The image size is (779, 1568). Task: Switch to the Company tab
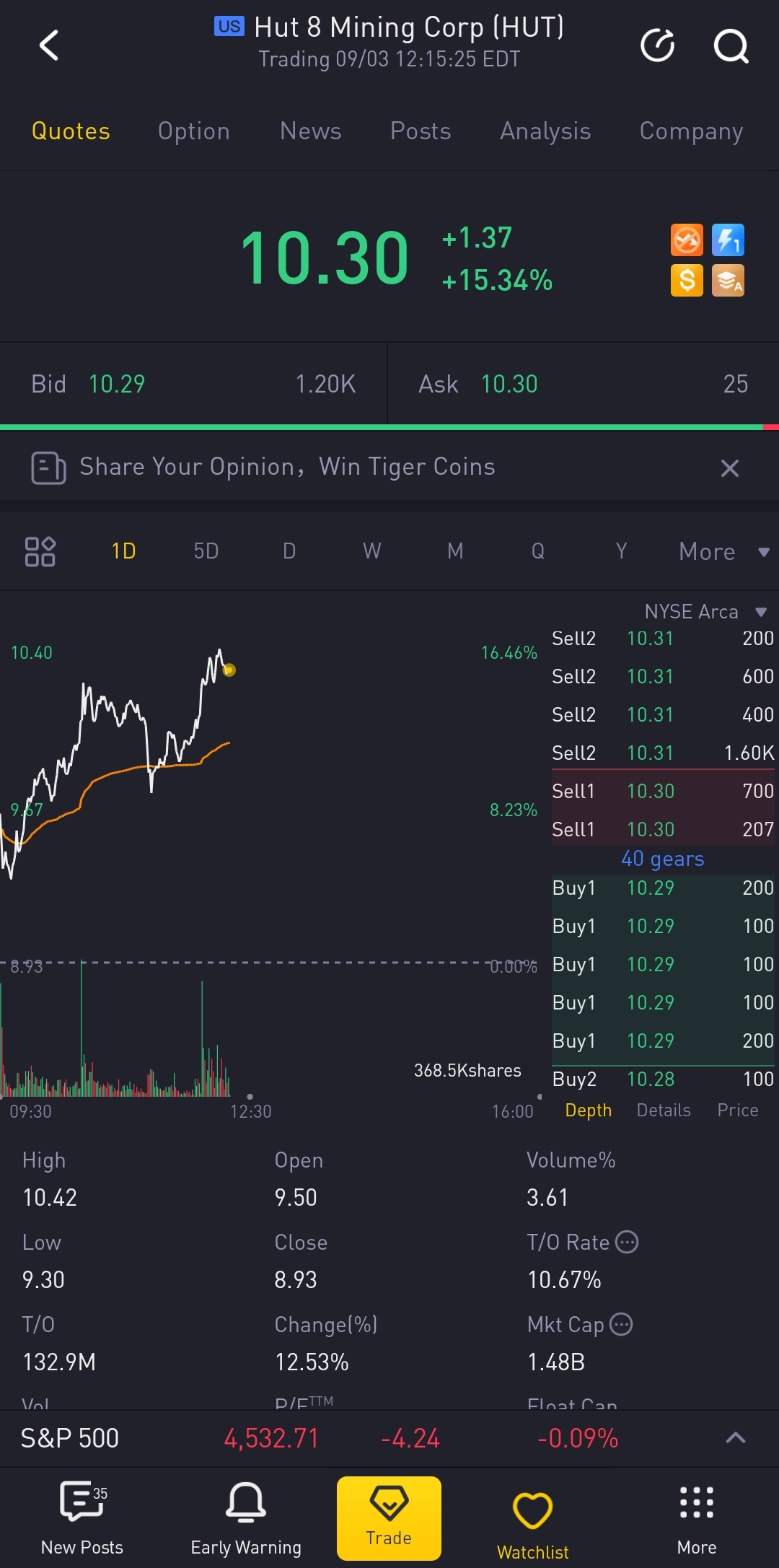tap(692, 131)
